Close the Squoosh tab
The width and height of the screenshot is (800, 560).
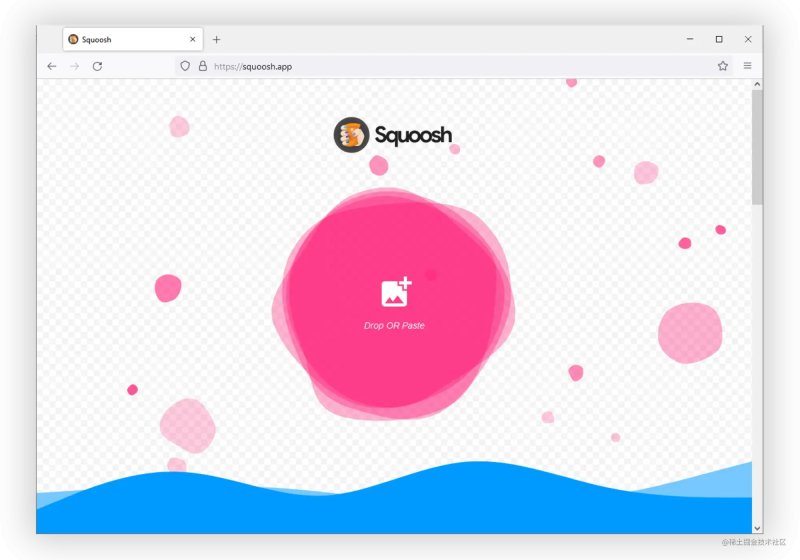pyautogui.click(x=192, y=39)
